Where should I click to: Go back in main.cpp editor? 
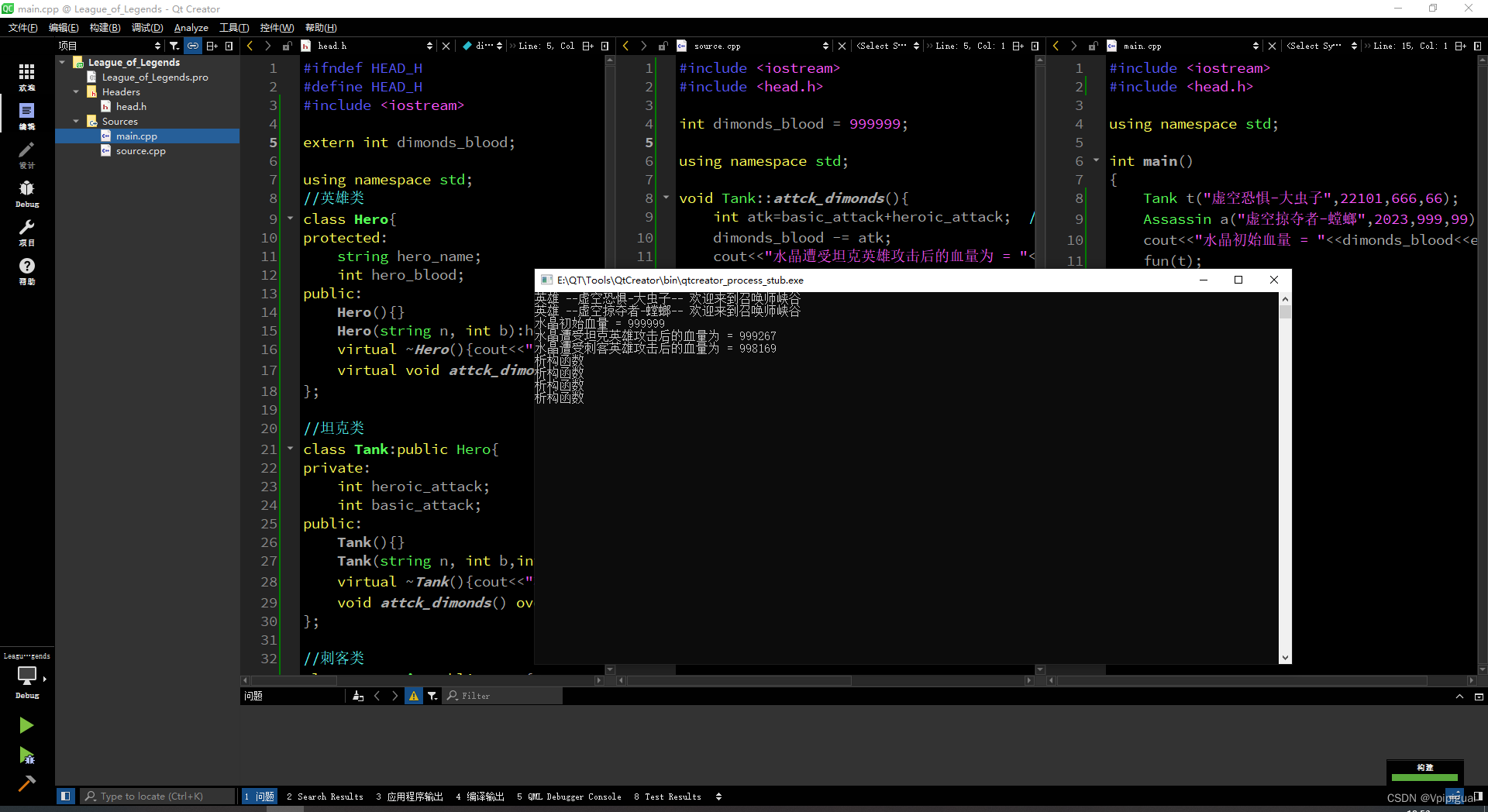tap(1056, 46)
